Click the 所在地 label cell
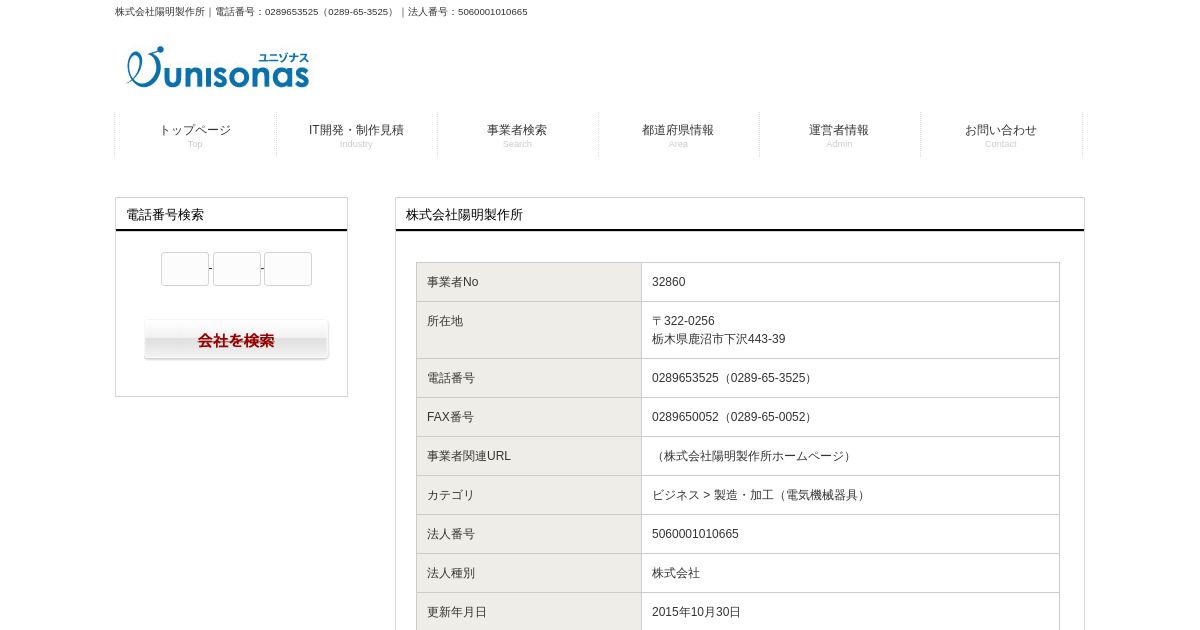The image size is (1200, 630). coord(529,330)
